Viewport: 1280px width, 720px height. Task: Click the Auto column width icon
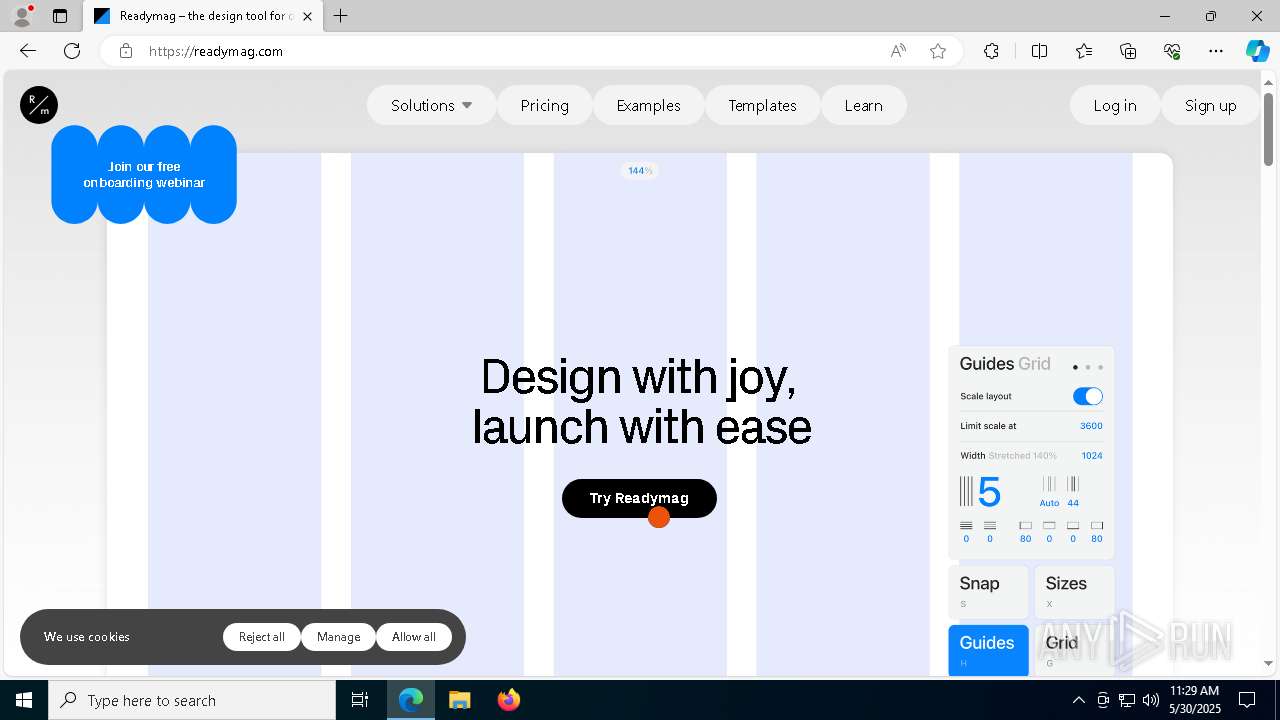(1049, 484)
